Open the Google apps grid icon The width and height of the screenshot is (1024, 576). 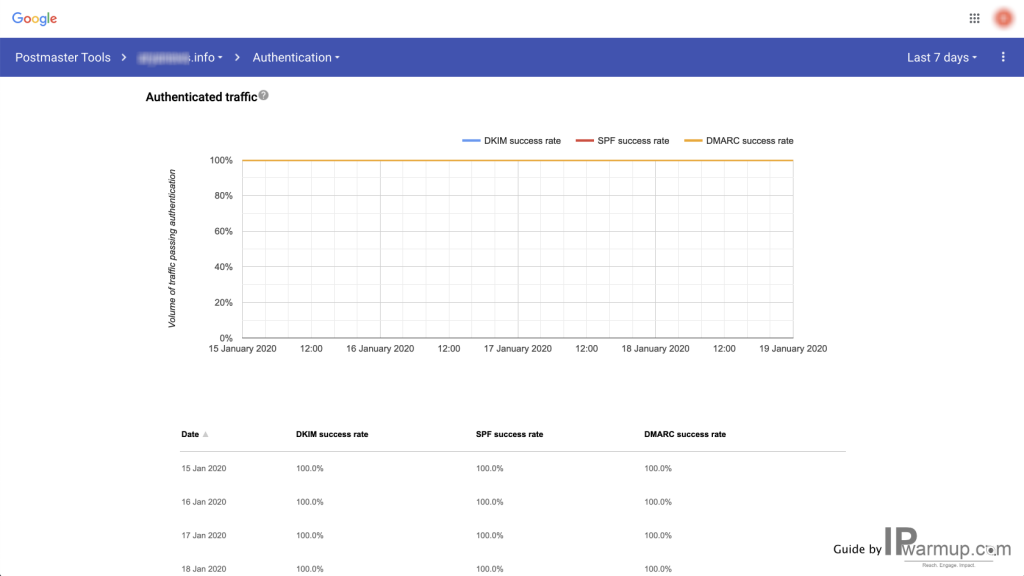[x=974, y=18]
